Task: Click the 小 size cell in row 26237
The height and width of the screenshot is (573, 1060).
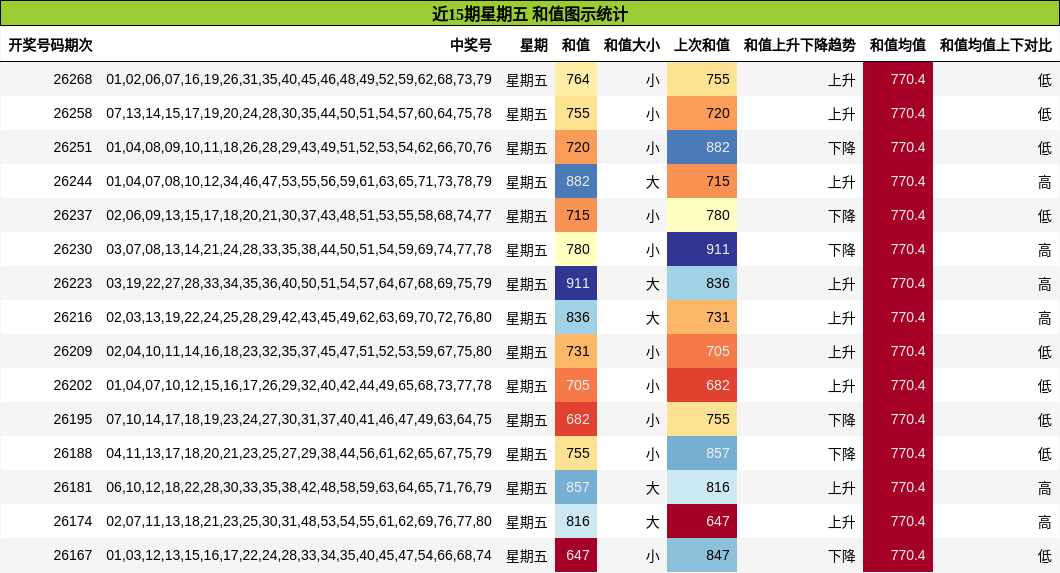Action: [x=652, y=216]
